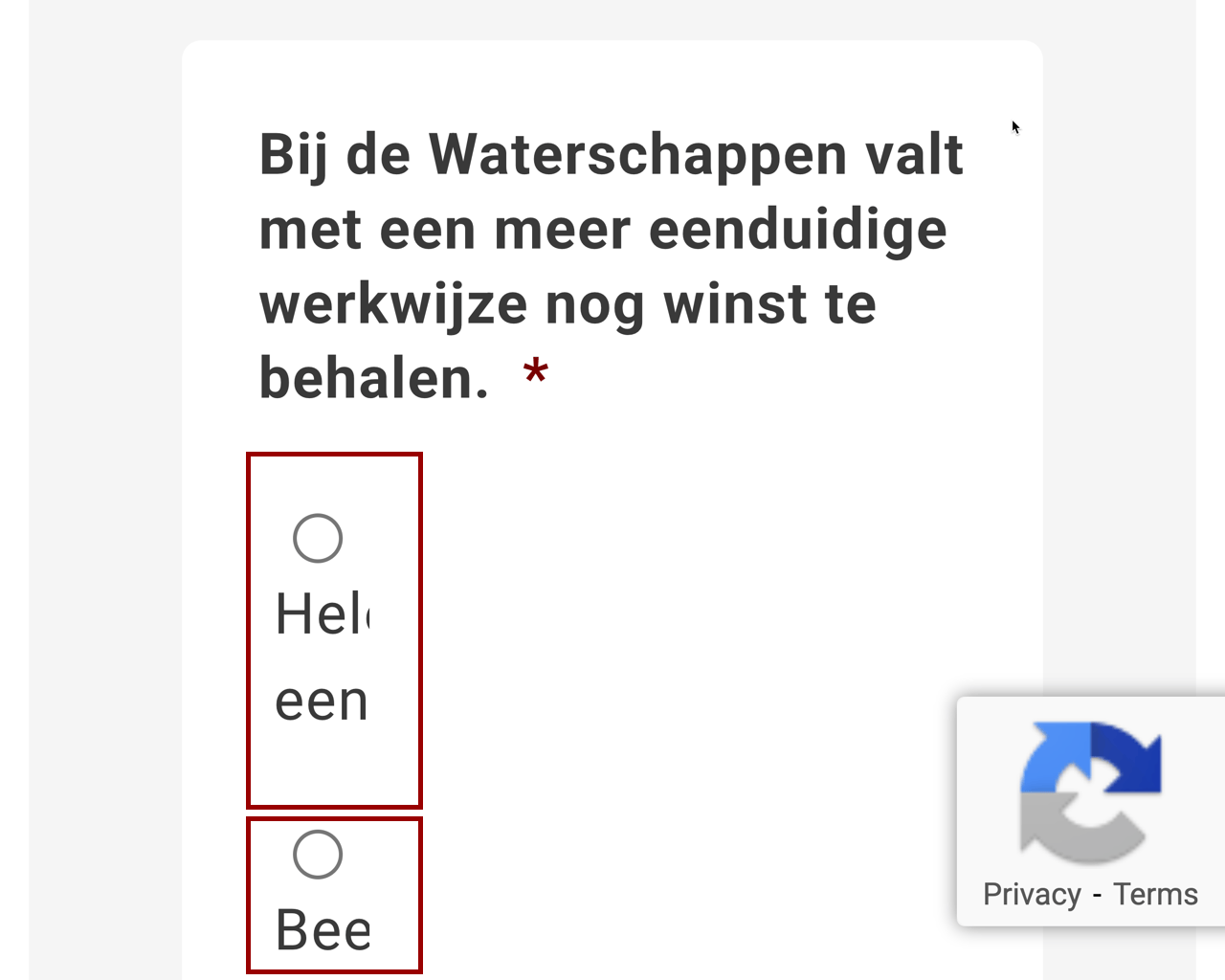Image resolution: width=1225 pixels, height=980 pixels.
Task: Click the gray page background left of card
Action: [x=105, y=479]
